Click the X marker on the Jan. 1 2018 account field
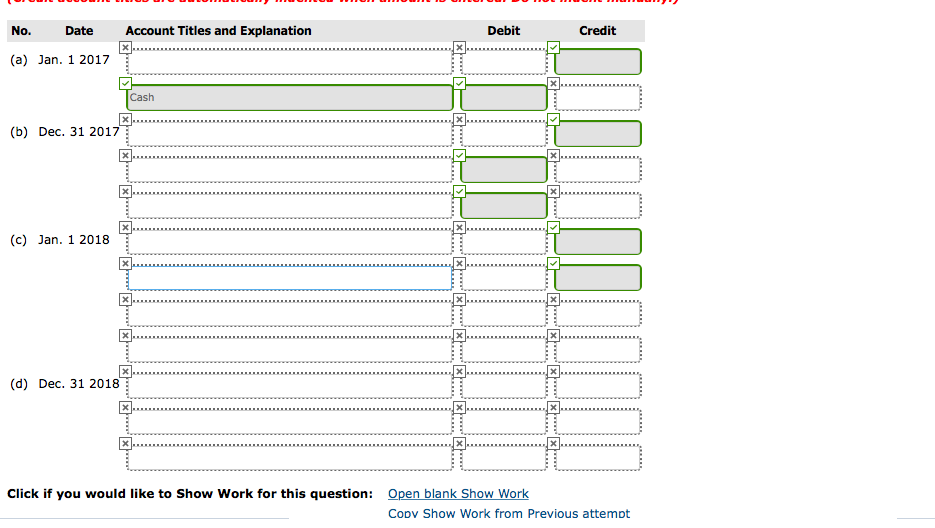 125,228
